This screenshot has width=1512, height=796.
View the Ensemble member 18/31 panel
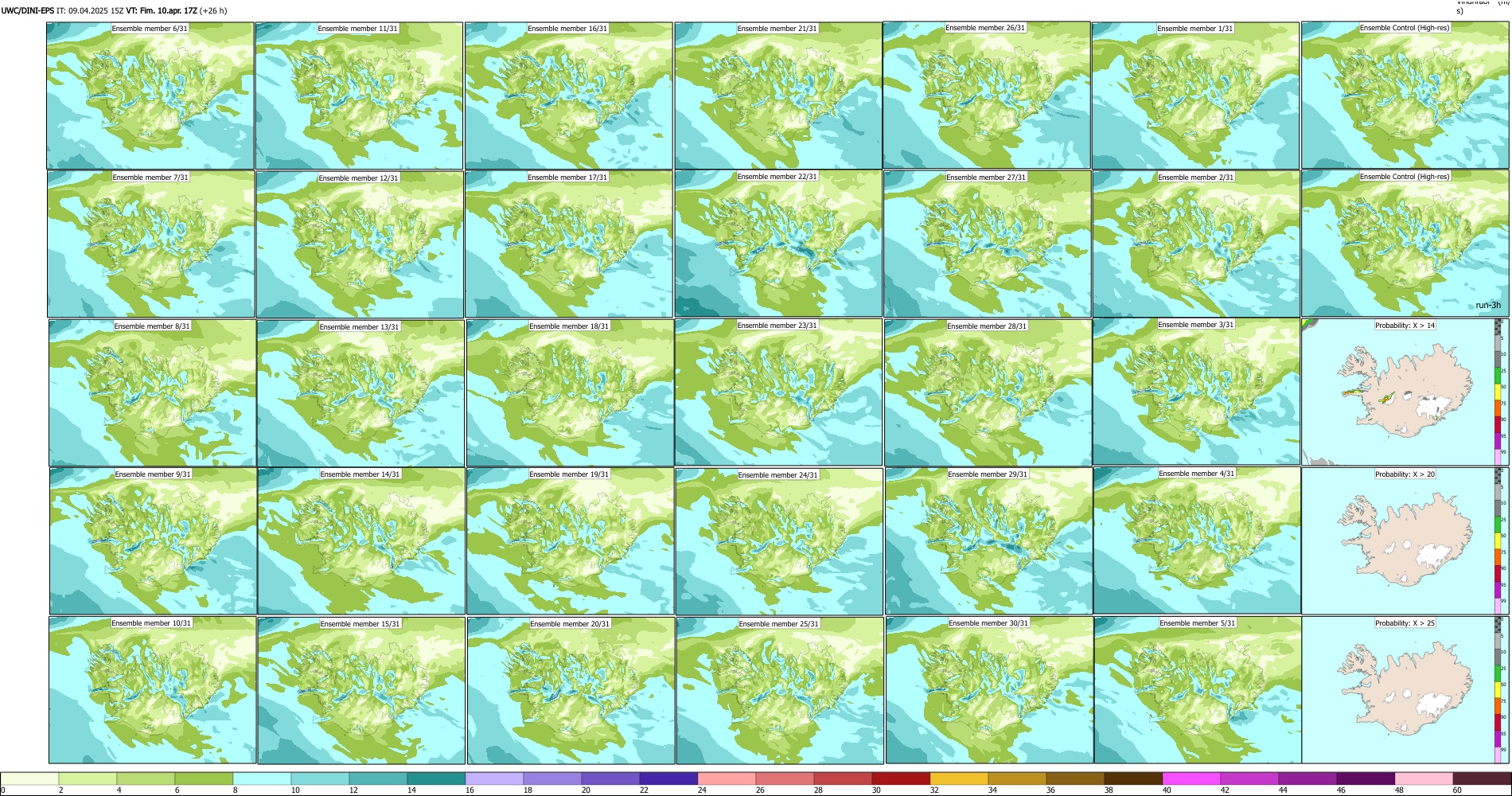(571, 393)
